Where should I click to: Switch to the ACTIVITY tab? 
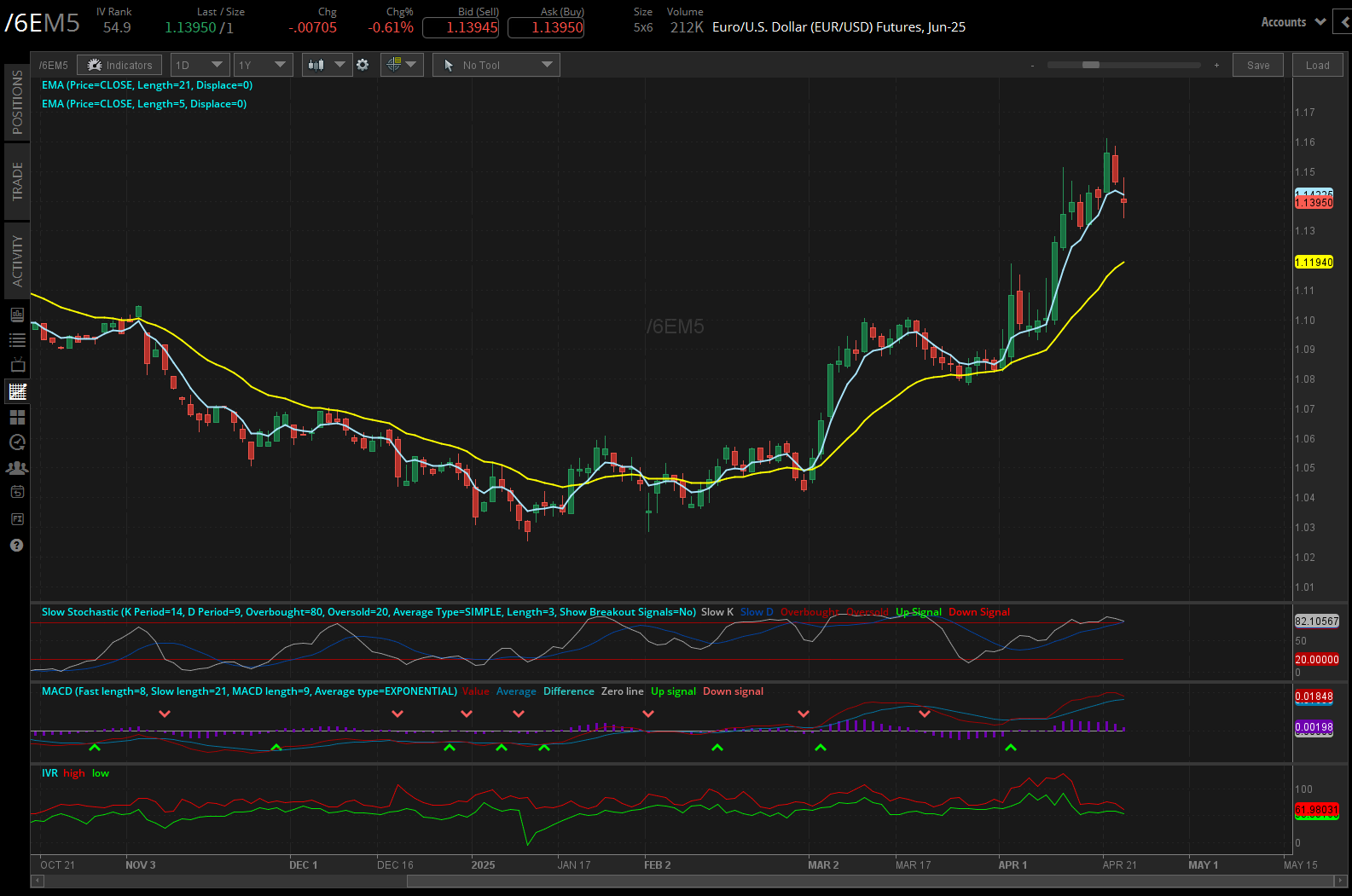[x=17, y=261]
